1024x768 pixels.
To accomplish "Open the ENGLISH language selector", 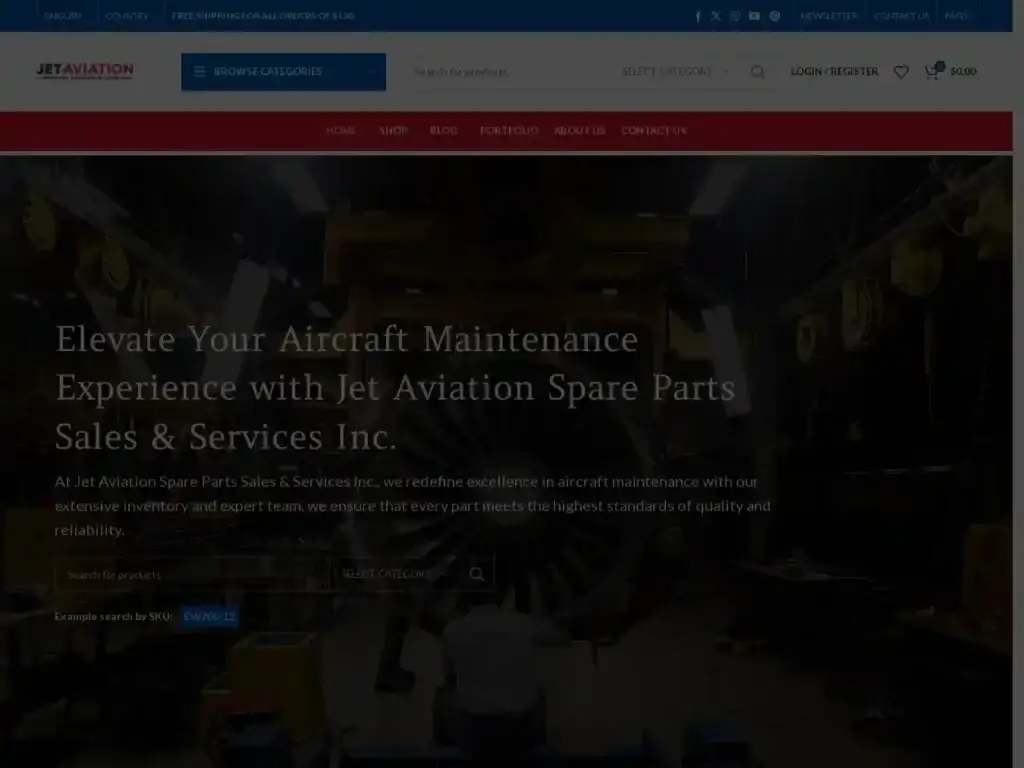I will click(x=64, y=15).
